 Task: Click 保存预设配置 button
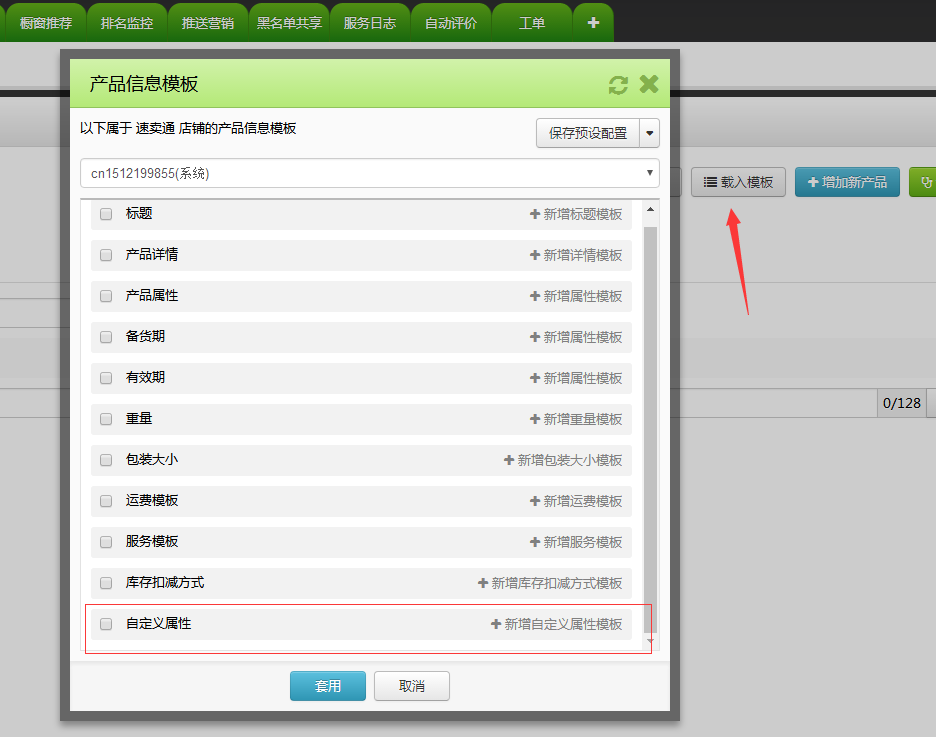point(588,133)
